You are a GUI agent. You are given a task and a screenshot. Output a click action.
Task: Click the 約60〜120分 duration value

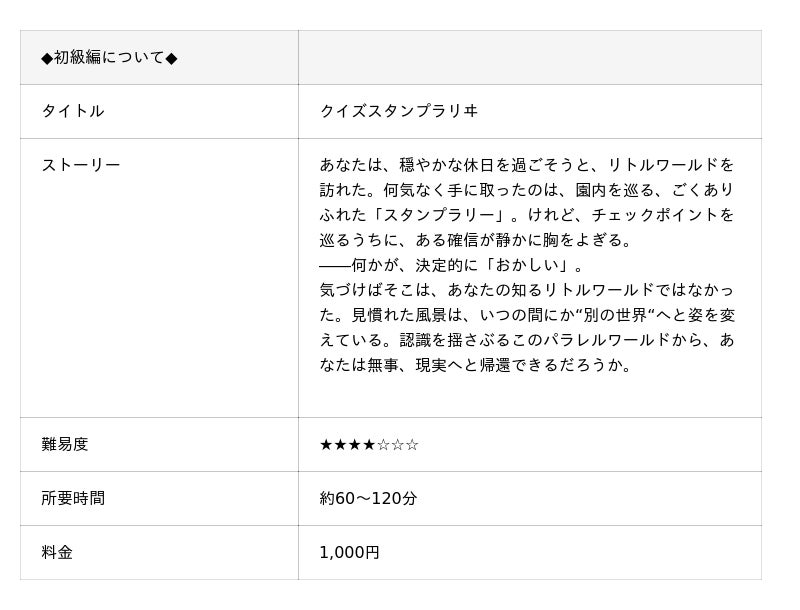(x=368, y=498)
